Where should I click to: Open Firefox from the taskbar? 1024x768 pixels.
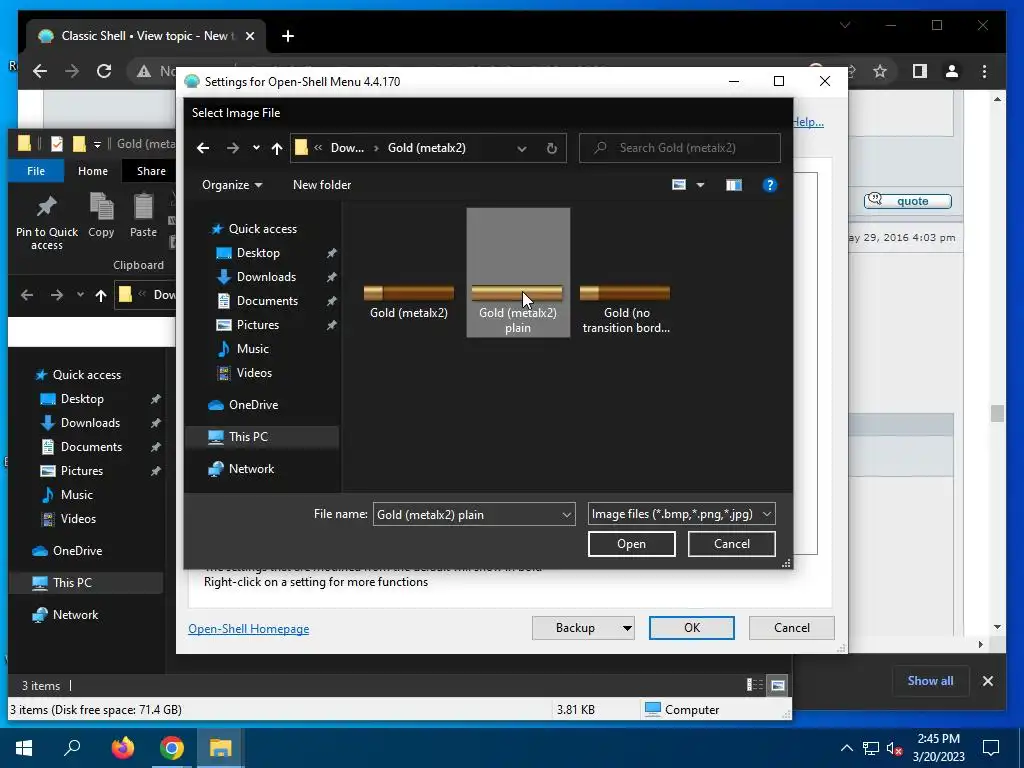click(122, 748)
